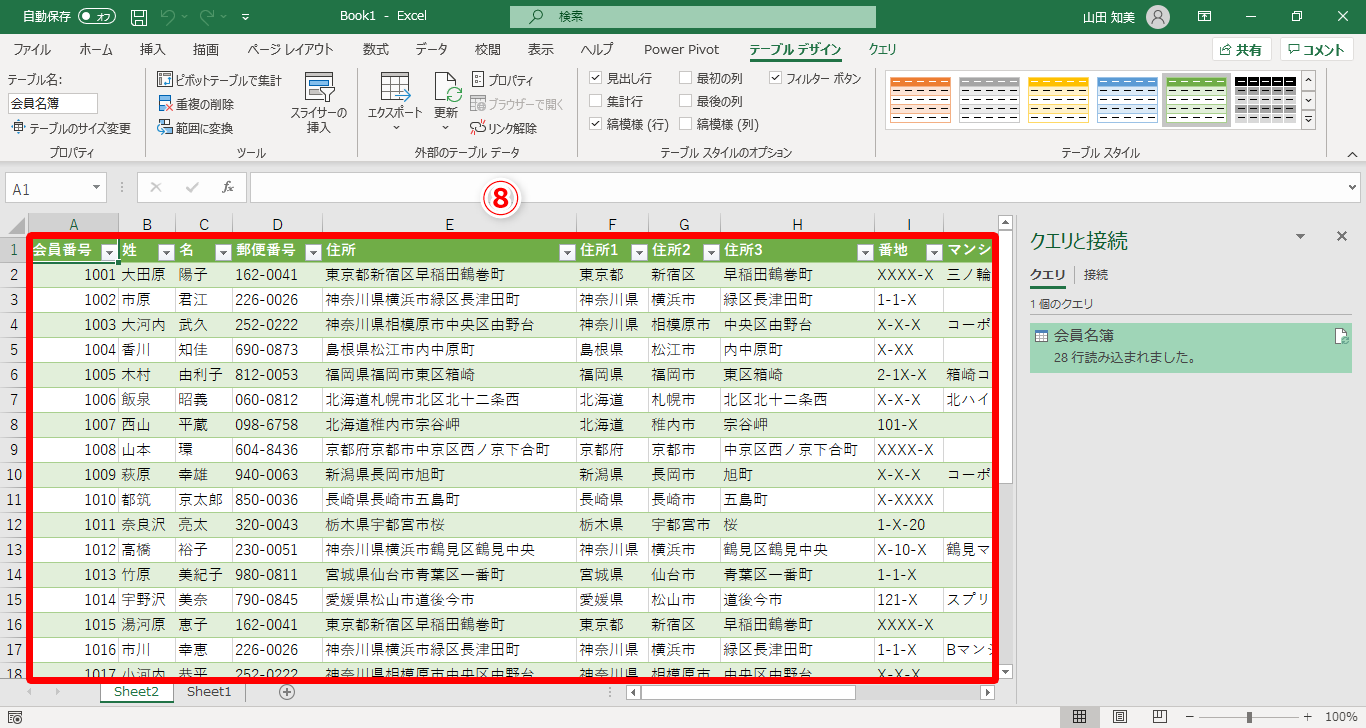This screenshot has width=1366, height=728.
Task: Click the 更新 refresh icon
Action: click(x=447, y=88)
